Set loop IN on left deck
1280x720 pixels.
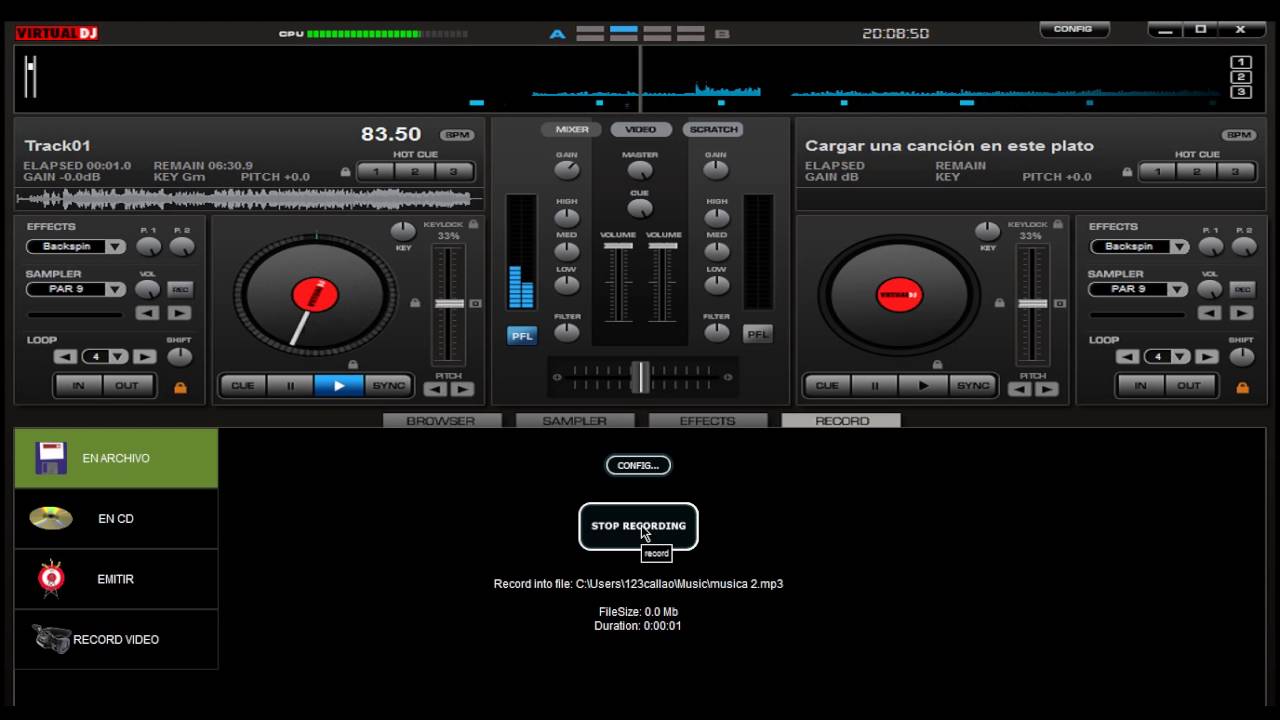coord(79,385)
